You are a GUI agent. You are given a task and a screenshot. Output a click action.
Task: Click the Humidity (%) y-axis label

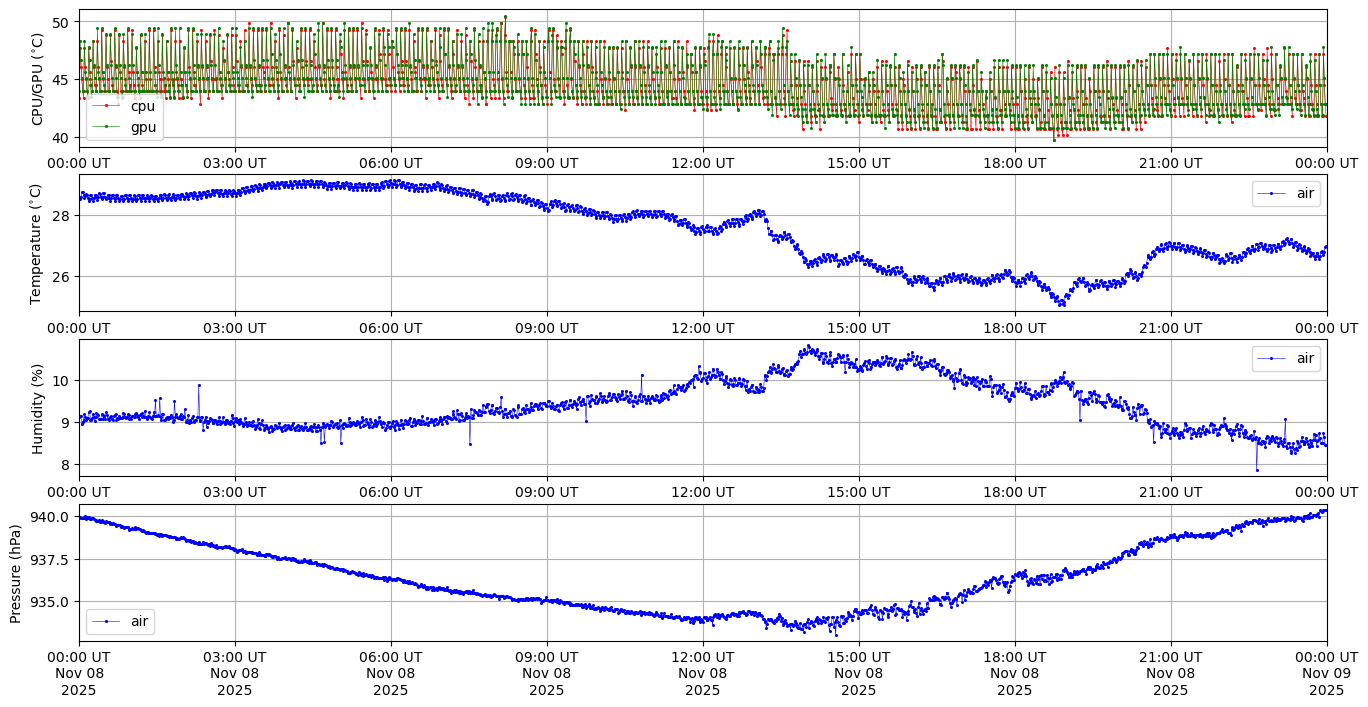point(38,408)
